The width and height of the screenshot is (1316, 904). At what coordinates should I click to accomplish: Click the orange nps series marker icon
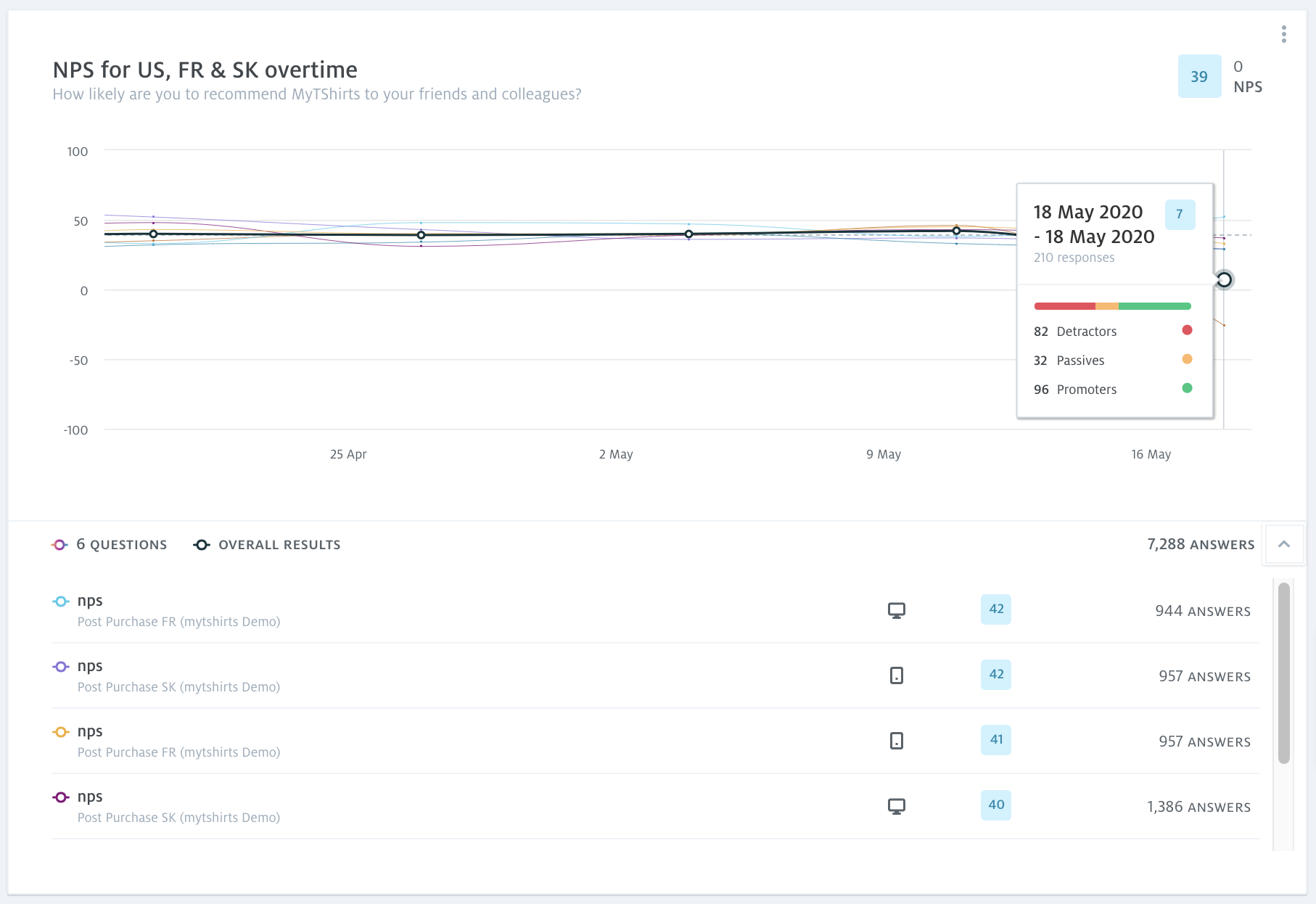pos(61,732)
